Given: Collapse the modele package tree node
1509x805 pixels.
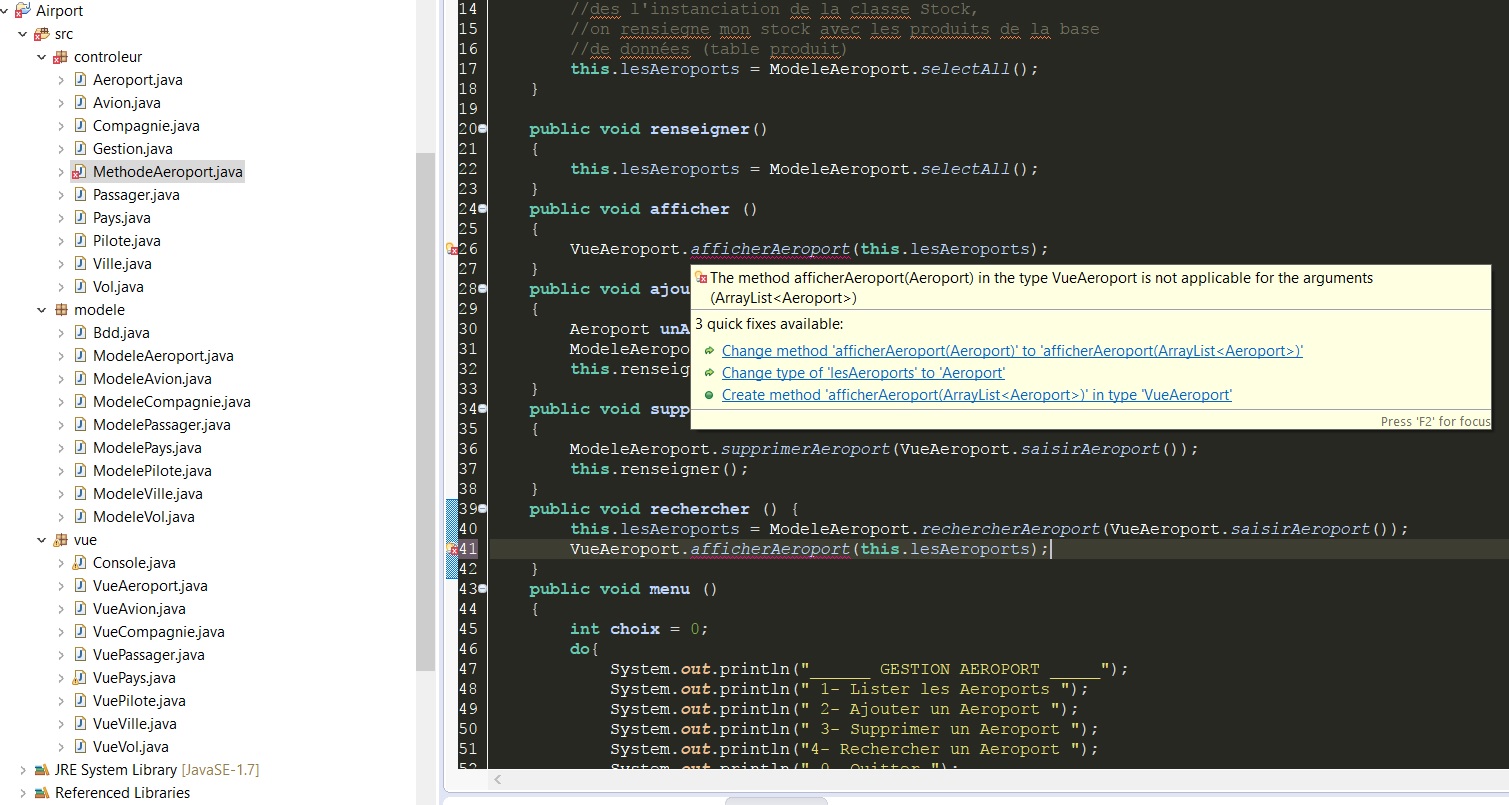Looking at the screenshot, I should 42,310.
